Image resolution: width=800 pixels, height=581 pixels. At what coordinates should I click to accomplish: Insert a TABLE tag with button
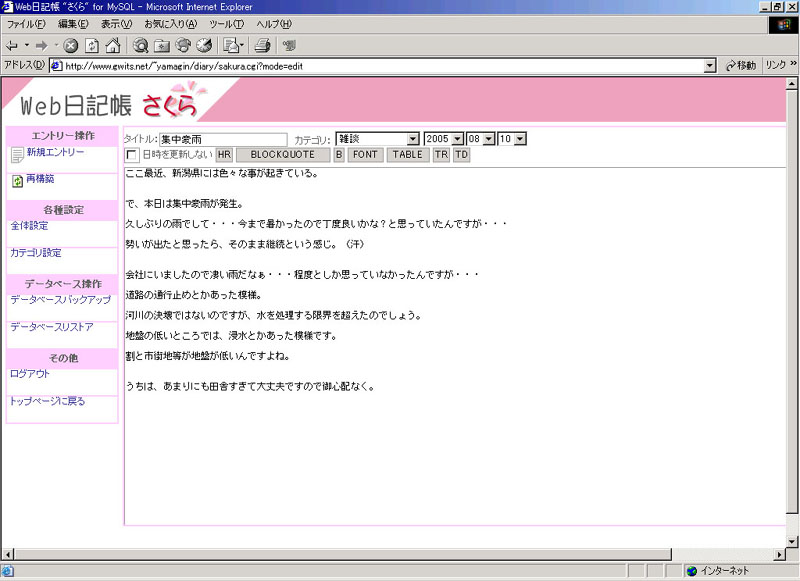point(407,155)
